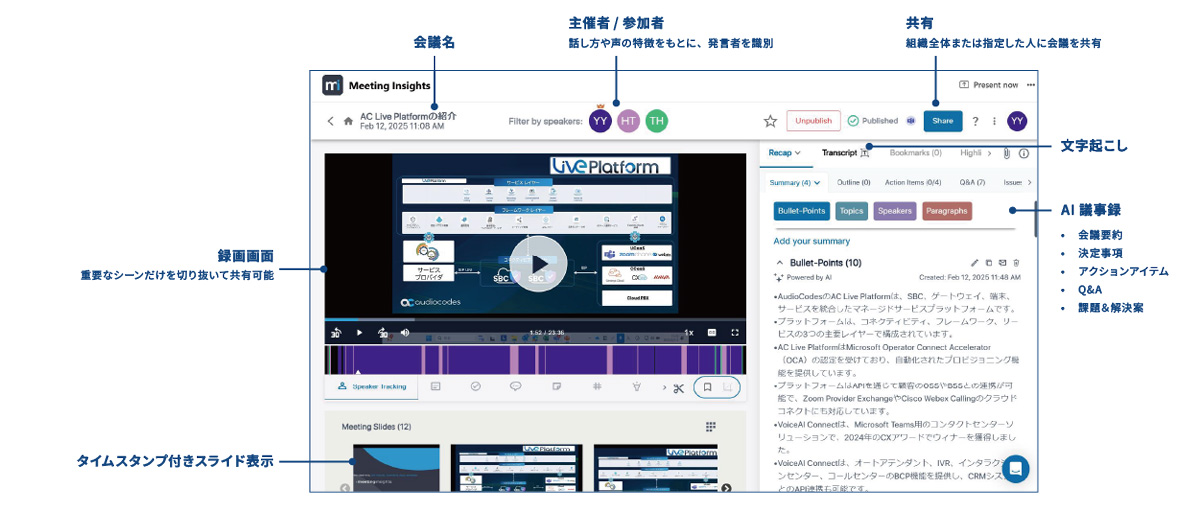Open the YY user profile avatar
Viewport: 1200px width, 512px height.
click(1017, 121)
